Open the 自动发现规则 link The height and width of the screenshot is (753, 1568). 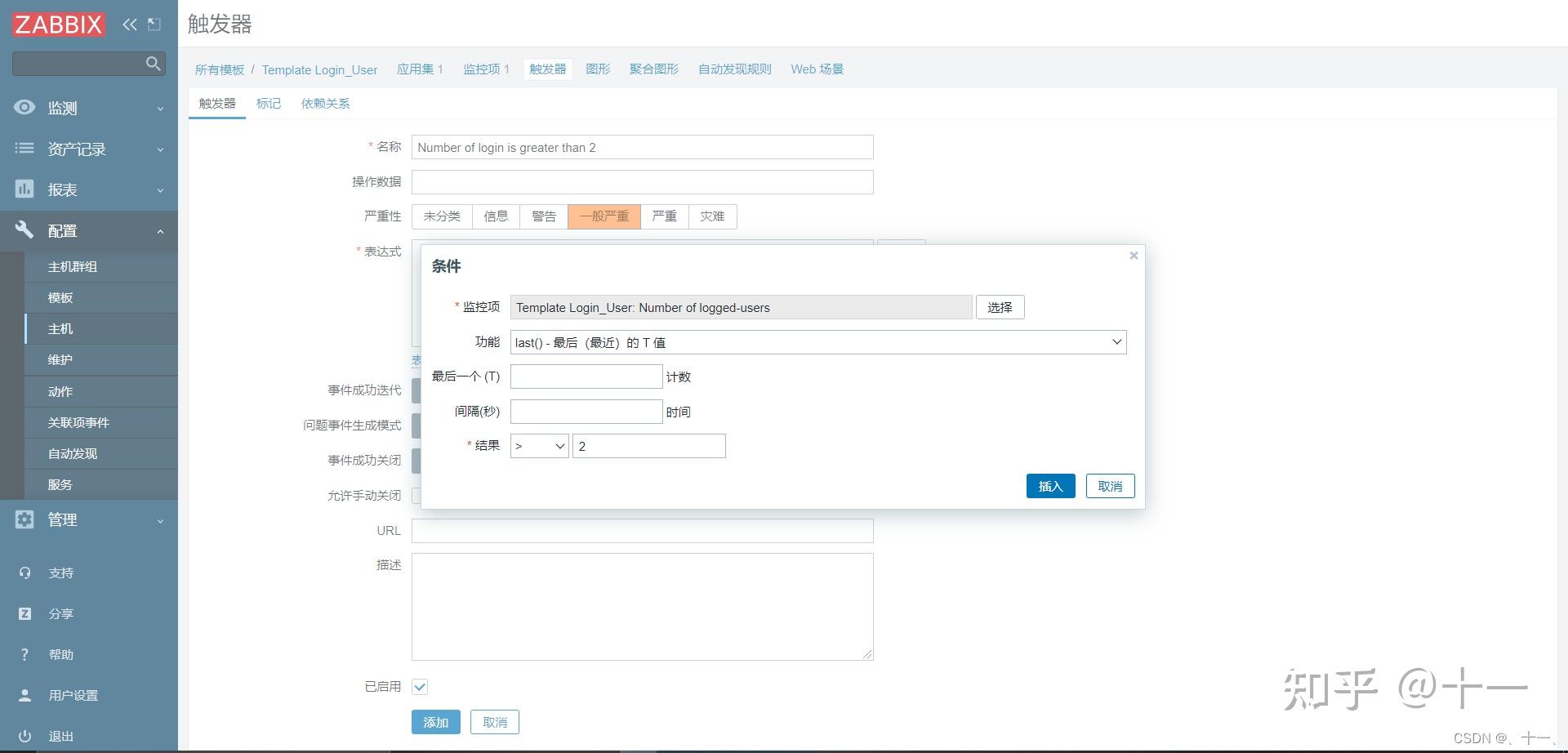coord(734,69)
